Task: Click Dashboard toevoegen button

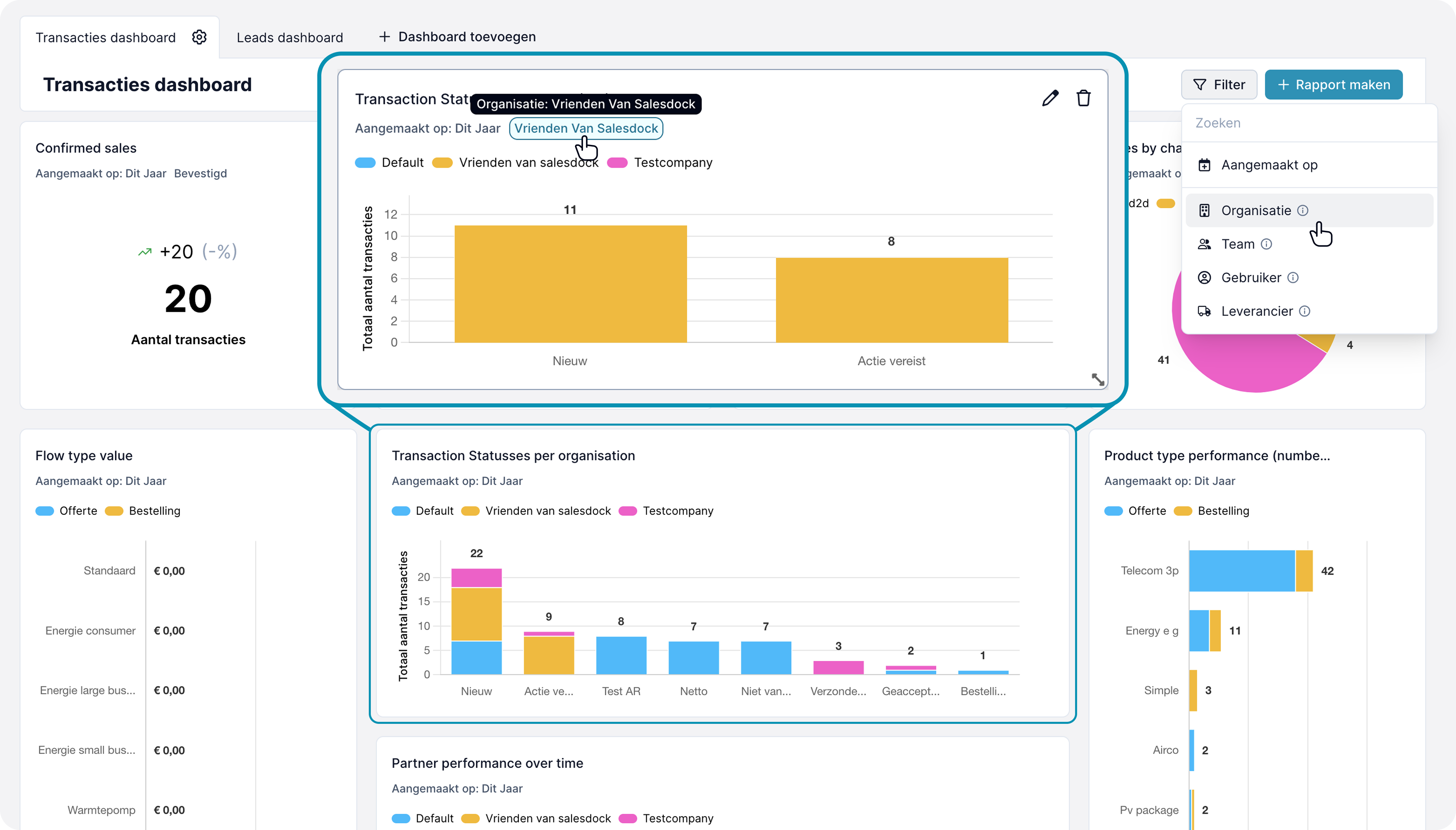Action: click(457, 37)
